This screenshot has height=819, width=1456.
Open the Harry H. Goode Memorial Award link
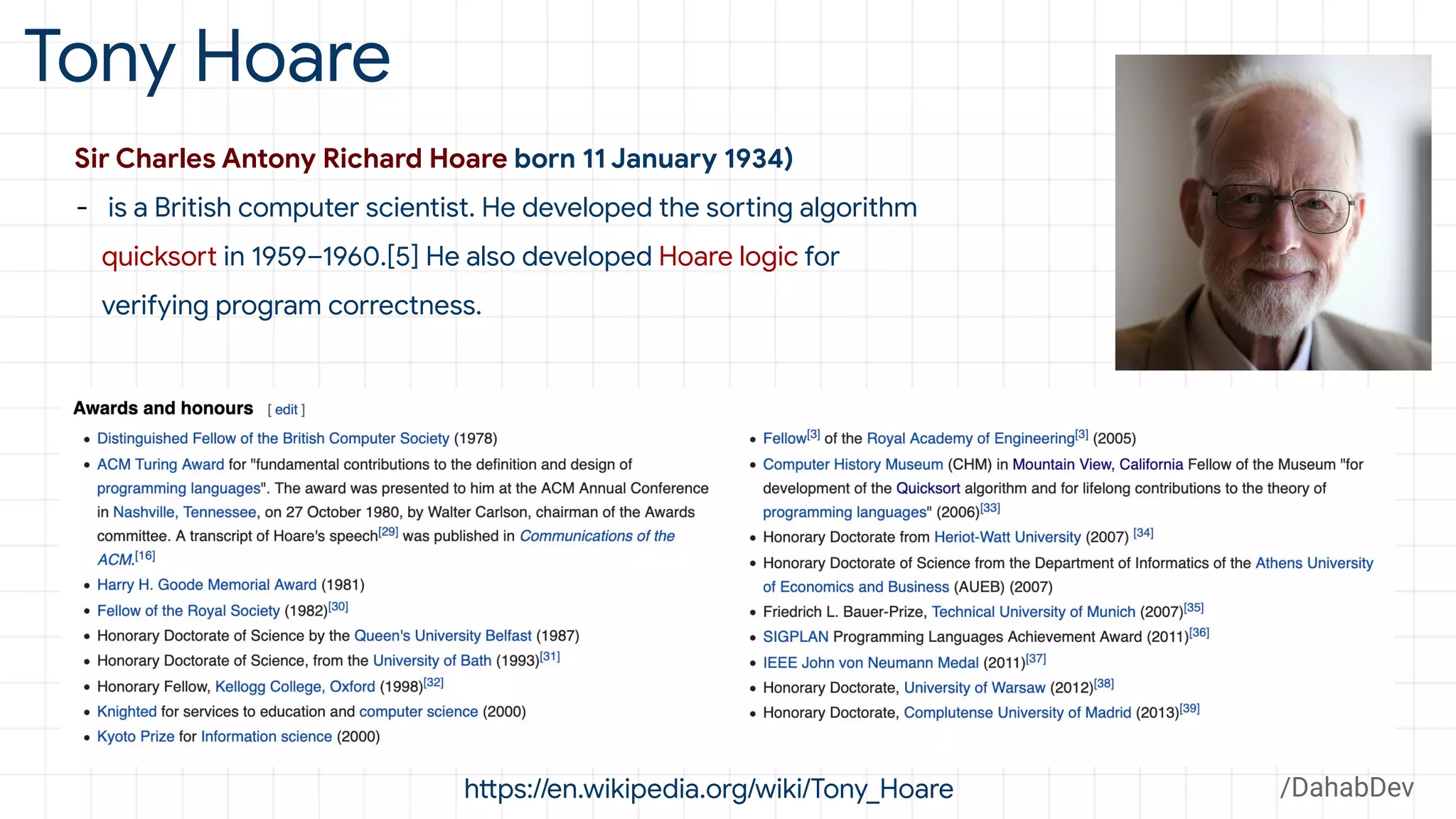[x=207, y=585]
